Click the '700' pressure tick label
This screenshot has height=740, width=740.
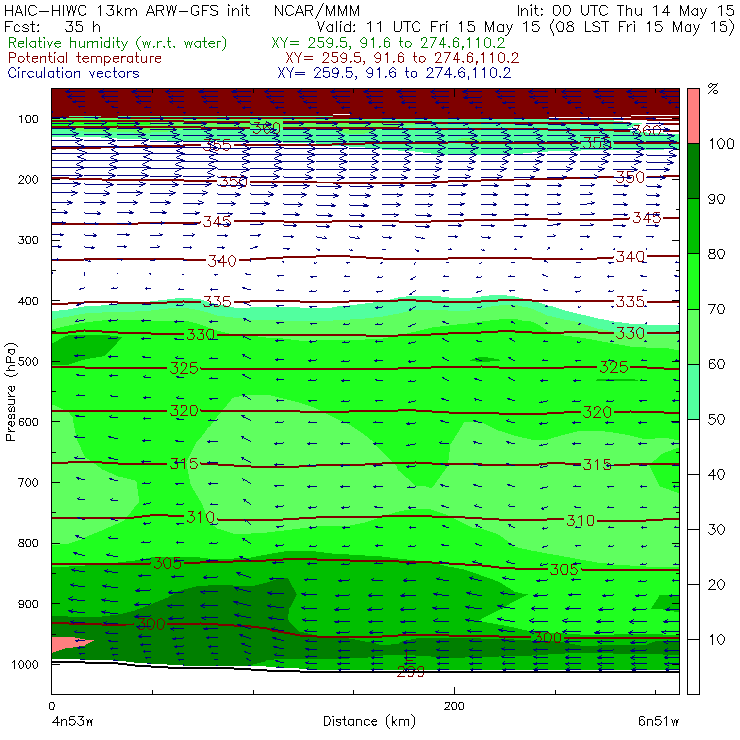point(28,482)
